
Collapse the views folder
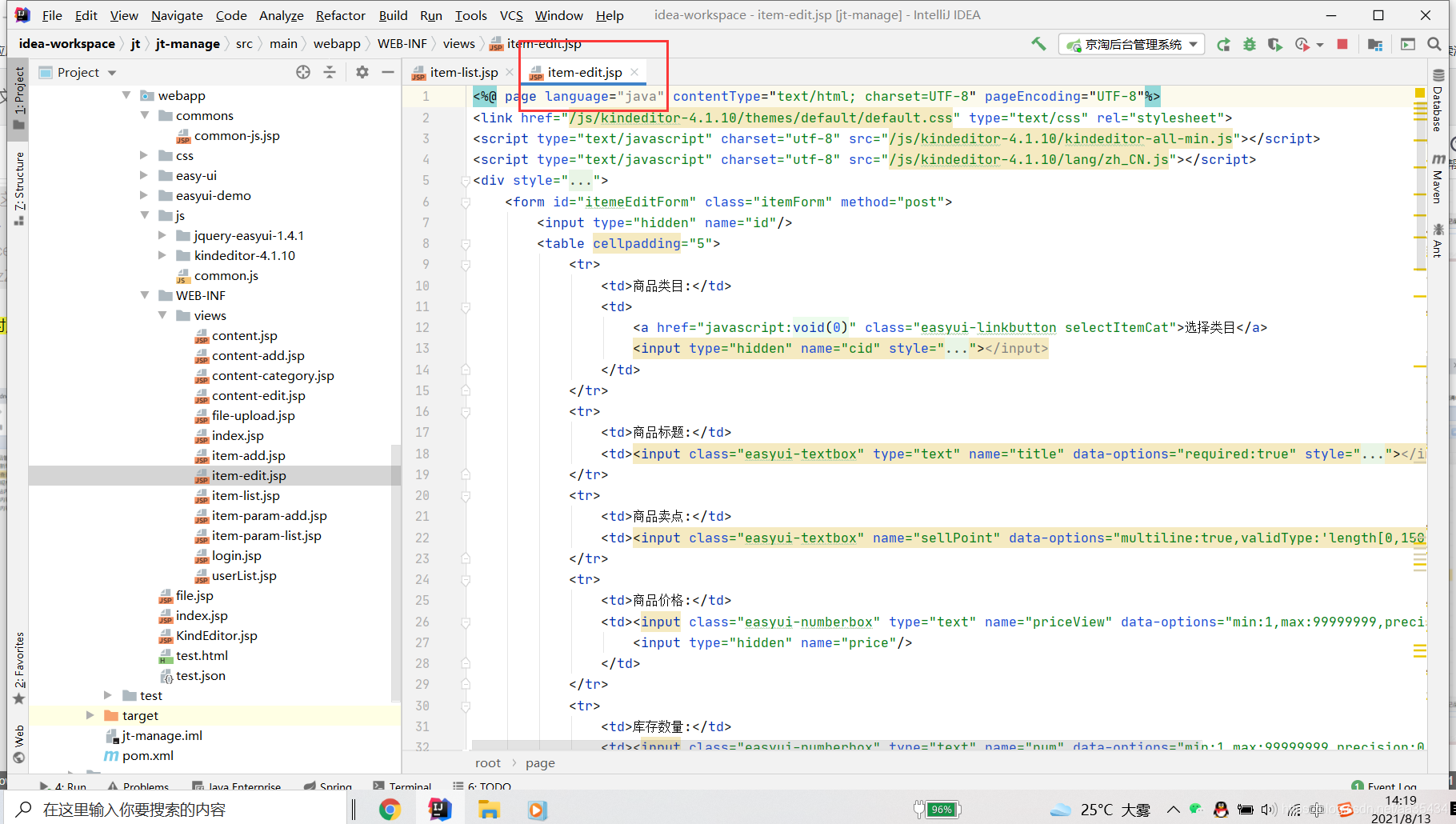pyautogui.click(x=162, y=315)
